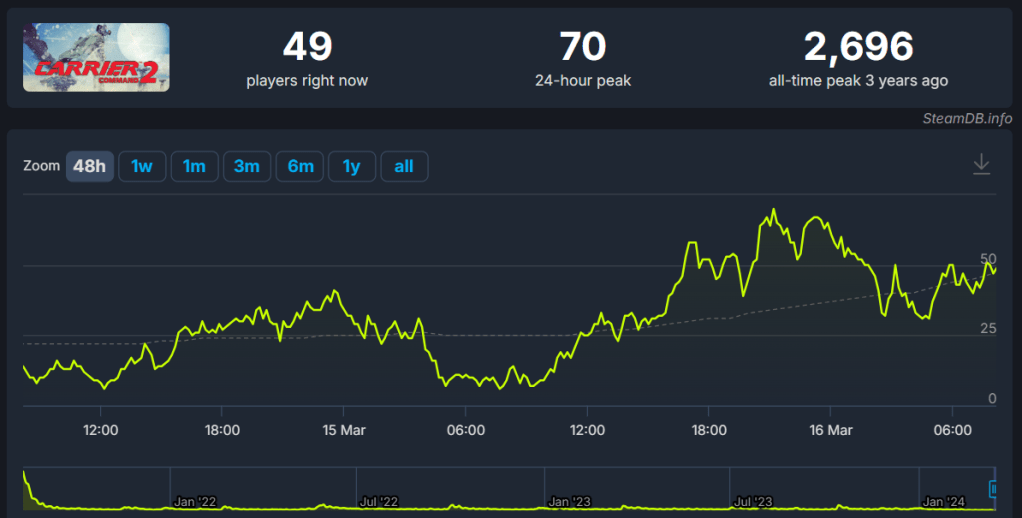Set zoom range to 1m
Screen dimensions: 1022x518
coord(194,166)
